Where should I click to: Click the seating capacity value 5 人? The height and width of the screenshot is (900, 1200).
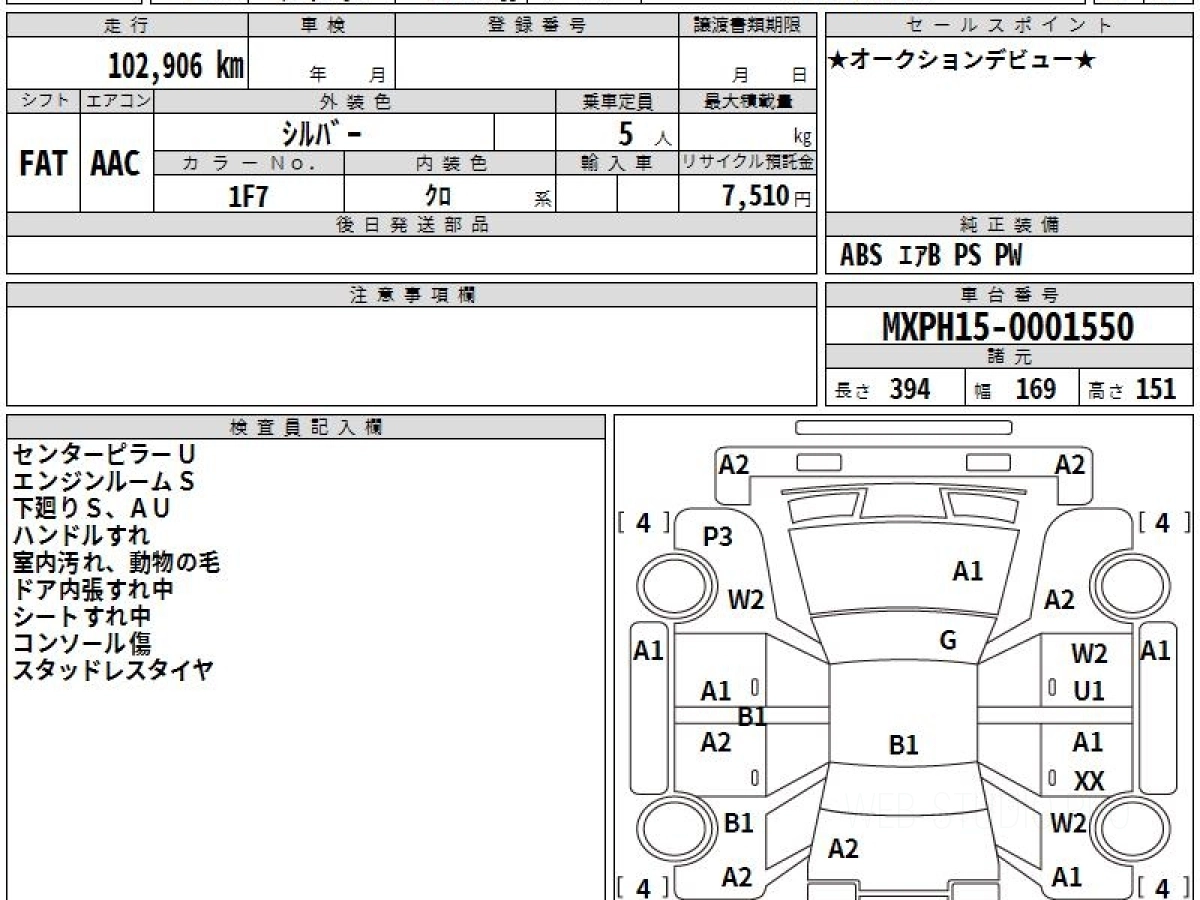pyautogui.click(x=644, y=133)
